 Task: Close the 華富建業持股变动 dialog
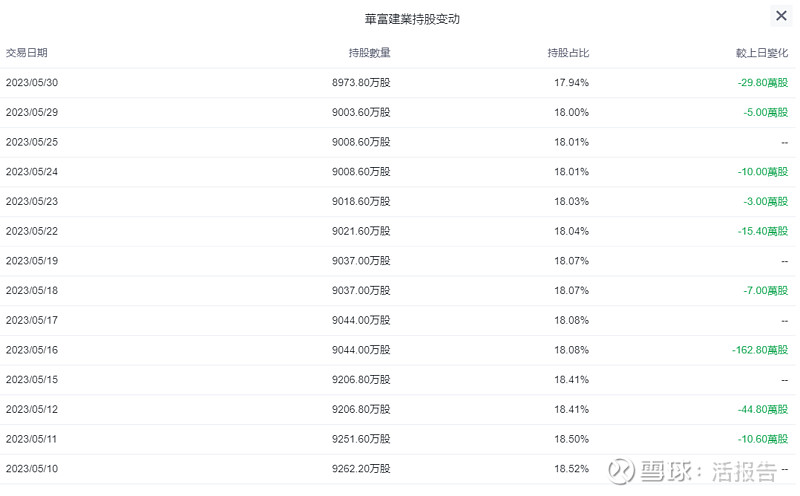(781, 16)
